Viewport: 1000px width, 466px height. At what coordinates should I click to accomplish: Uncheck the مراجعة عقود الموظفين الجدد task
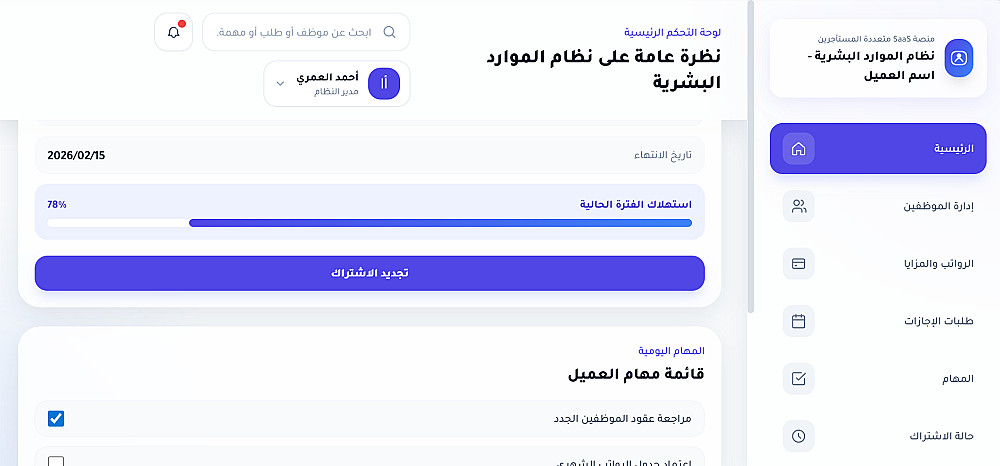tap(56, 418)
